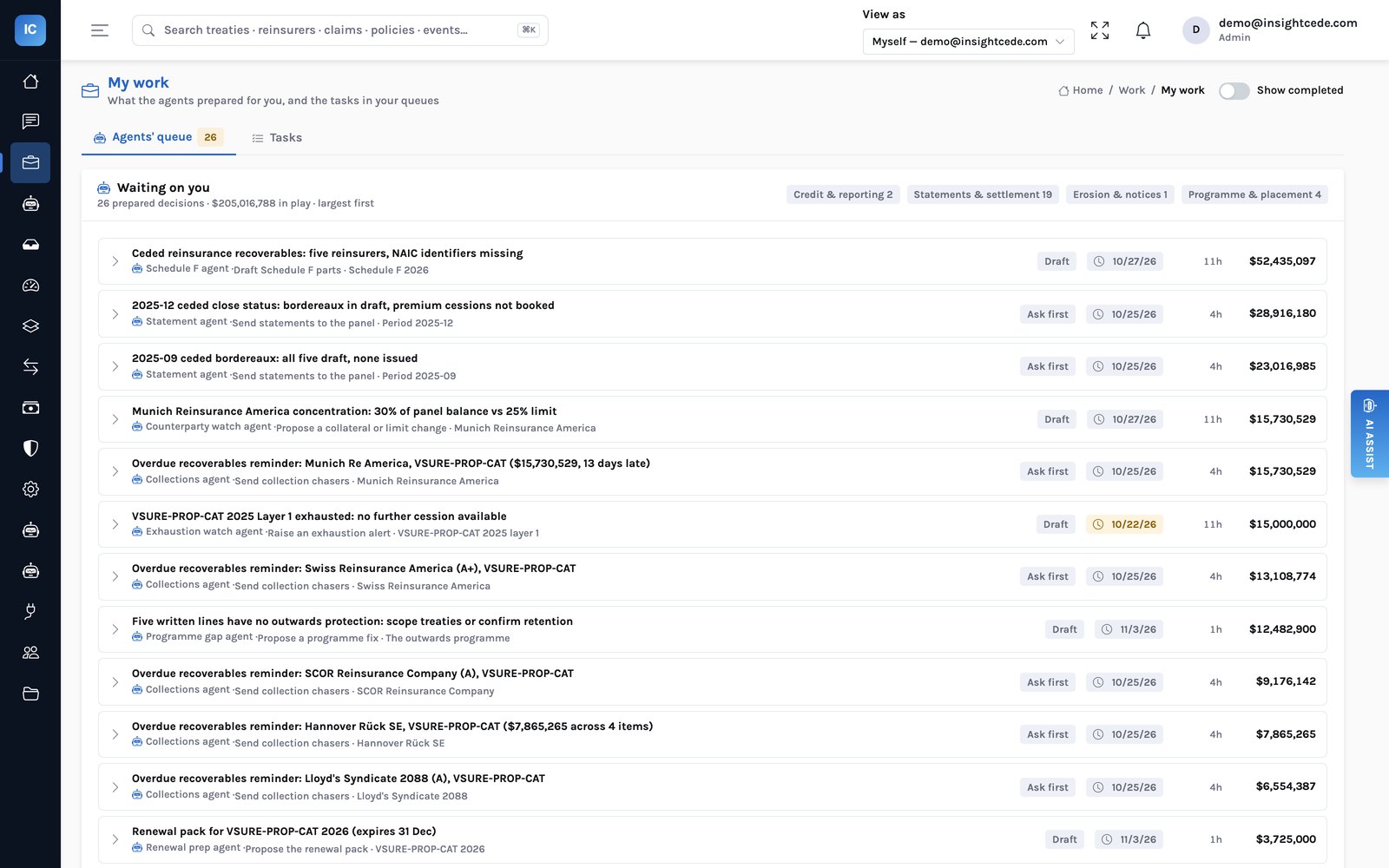Expand the Five written lines row

pos(115,629)
